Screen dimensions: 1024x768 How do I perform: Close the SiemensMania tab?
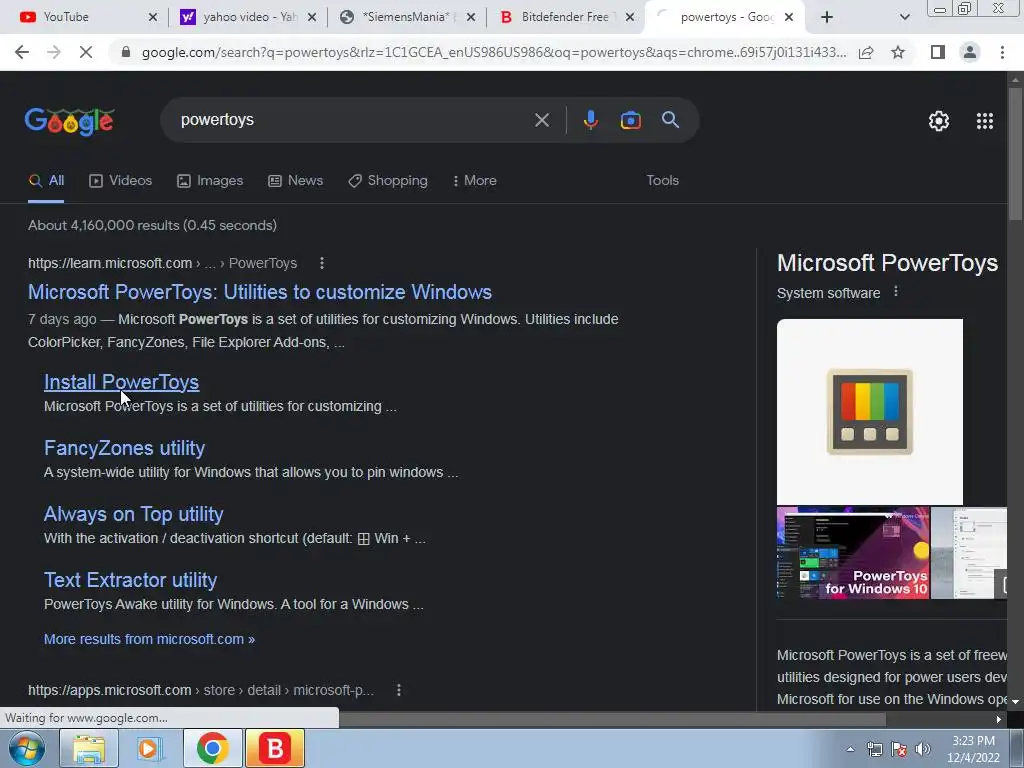tap(471, 17)
